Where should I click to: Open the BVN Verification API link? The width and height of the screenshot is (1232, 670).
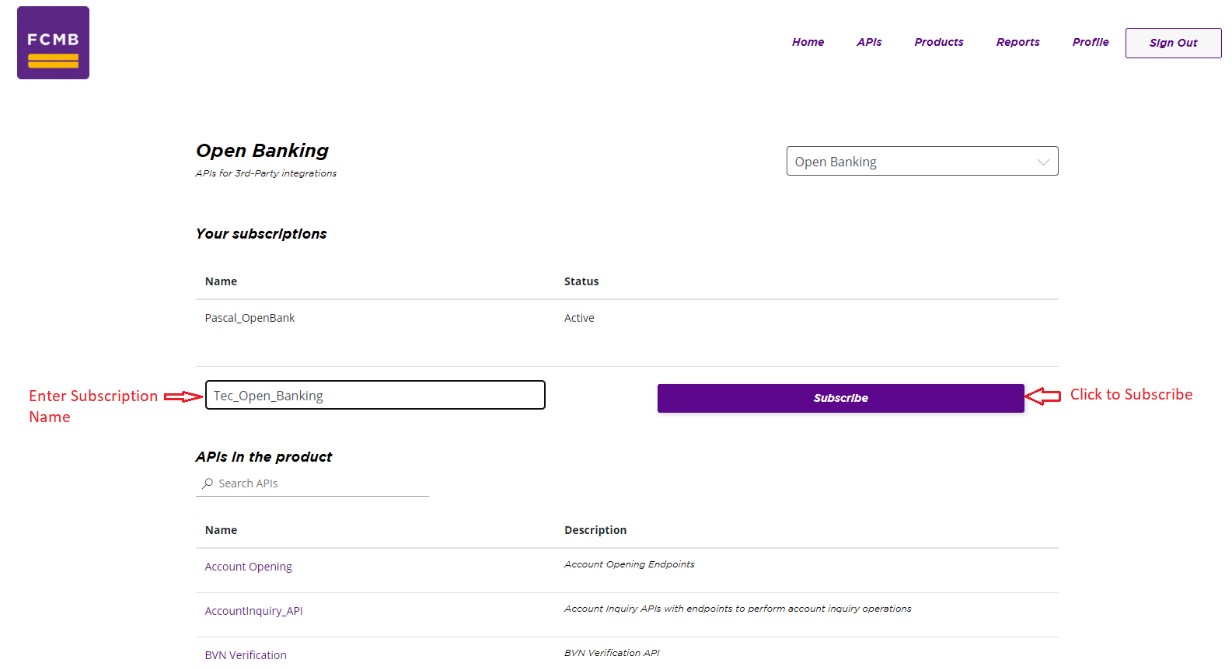[245, 655]
